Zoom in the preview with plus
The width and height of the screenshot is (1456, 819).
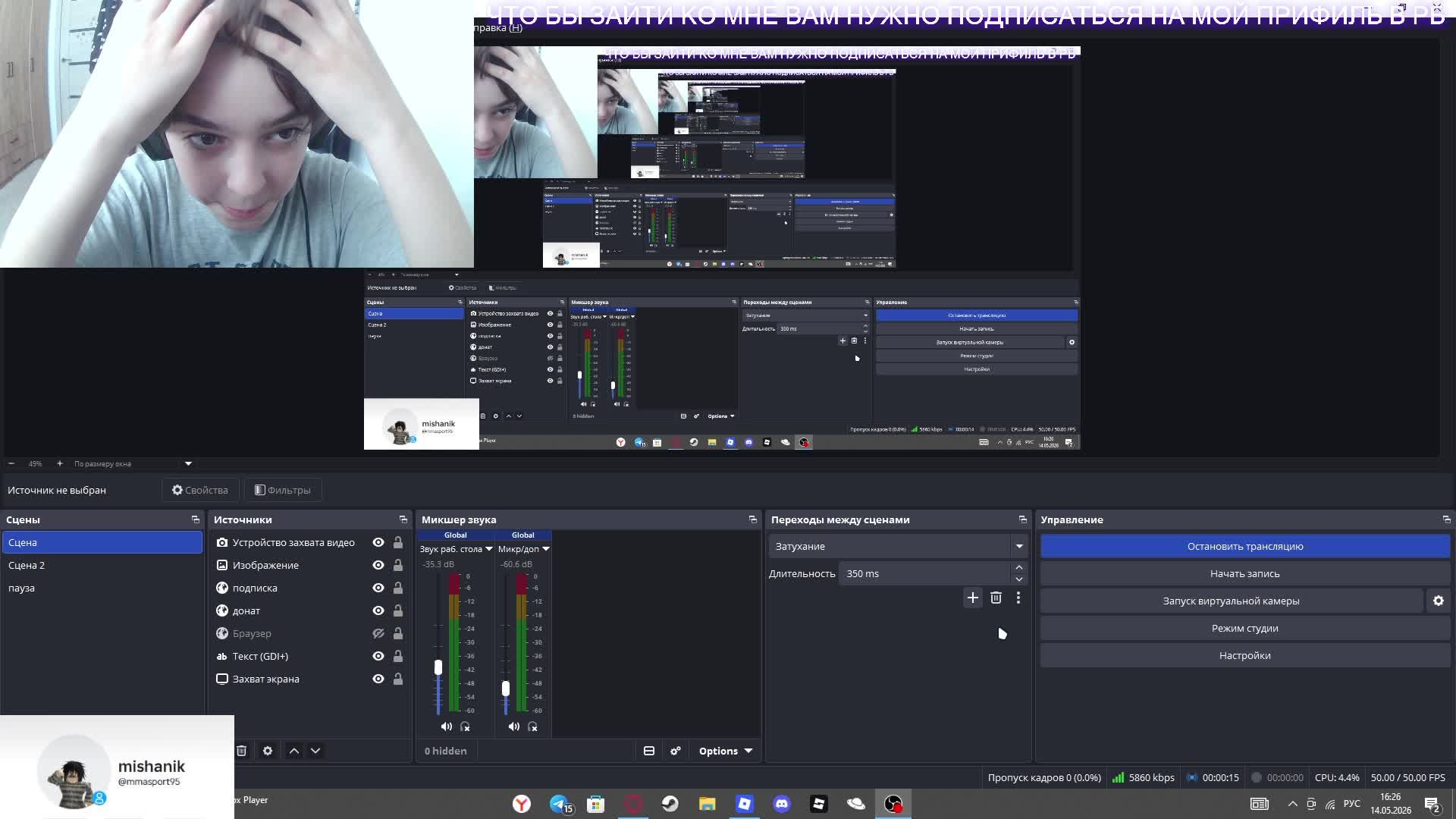tap(60, 463)
